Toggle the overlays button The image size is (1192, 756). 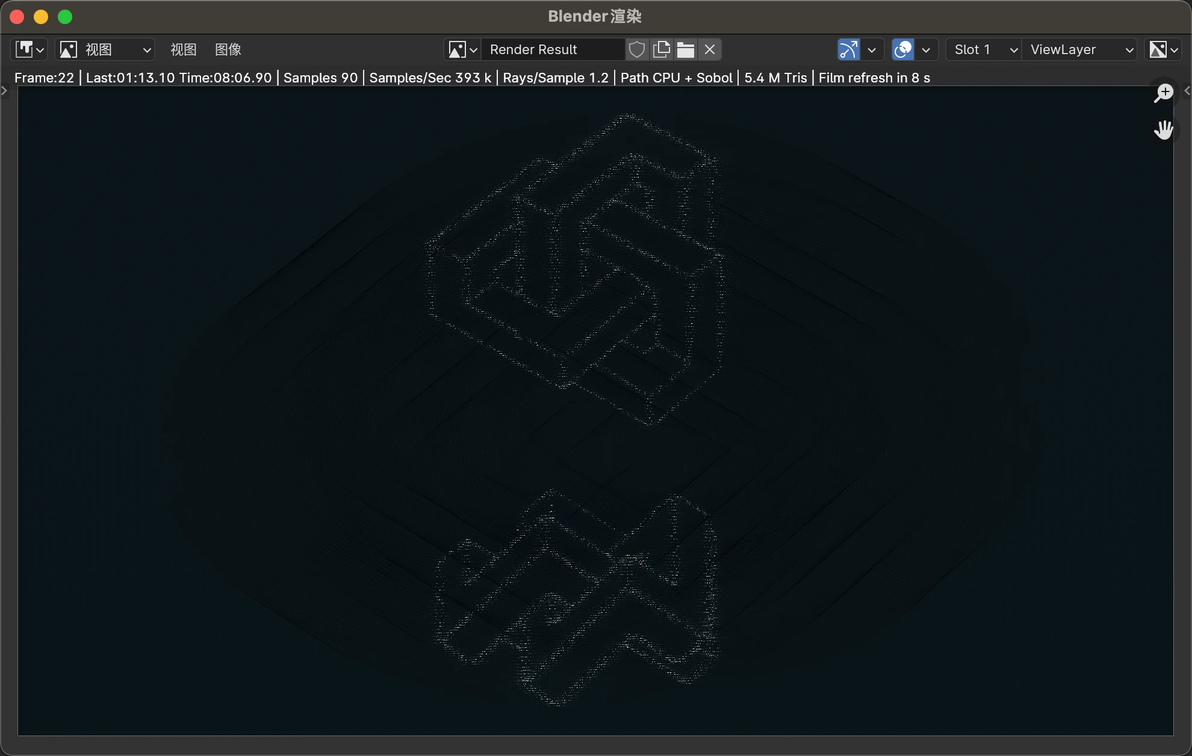click(903, 49)
